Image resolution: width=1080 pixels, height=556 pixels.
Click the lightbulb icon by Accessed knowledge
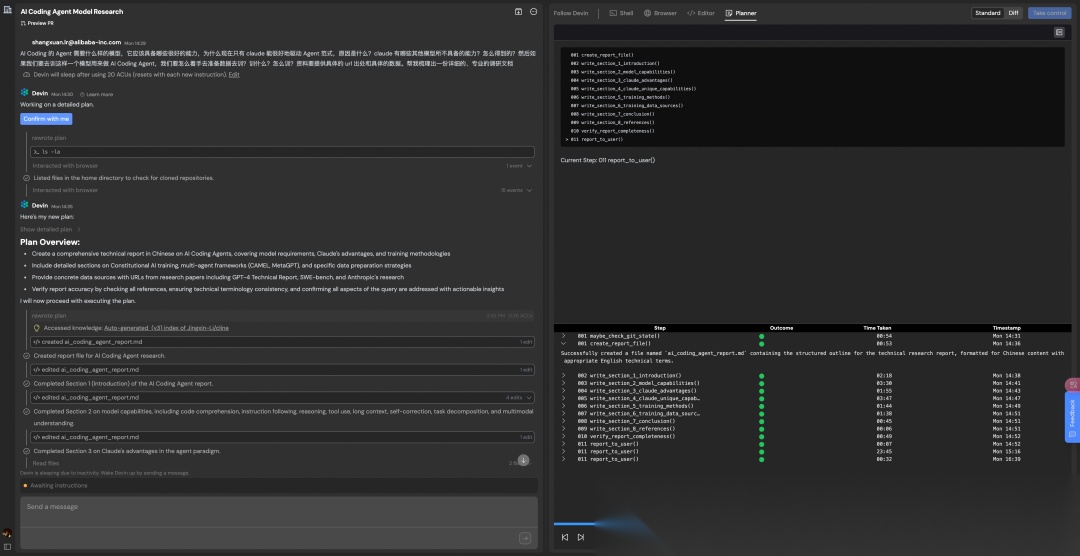[37, 328]
